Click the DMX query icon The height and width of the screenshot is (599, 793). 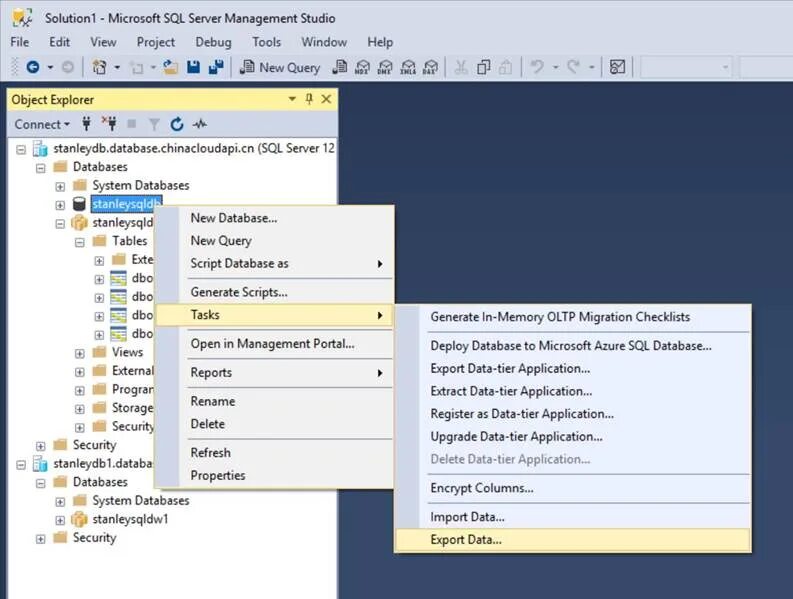(385, 67)
